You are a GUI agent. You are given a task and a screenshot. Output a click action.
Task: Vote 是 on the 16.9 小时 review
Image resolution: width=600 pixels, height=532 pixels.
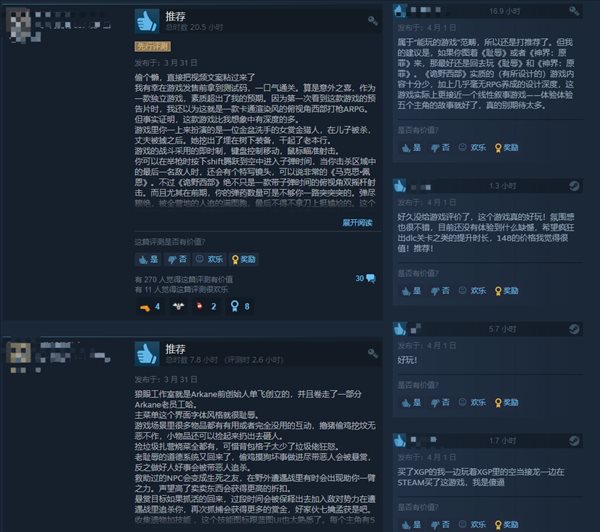pos(411,148)
